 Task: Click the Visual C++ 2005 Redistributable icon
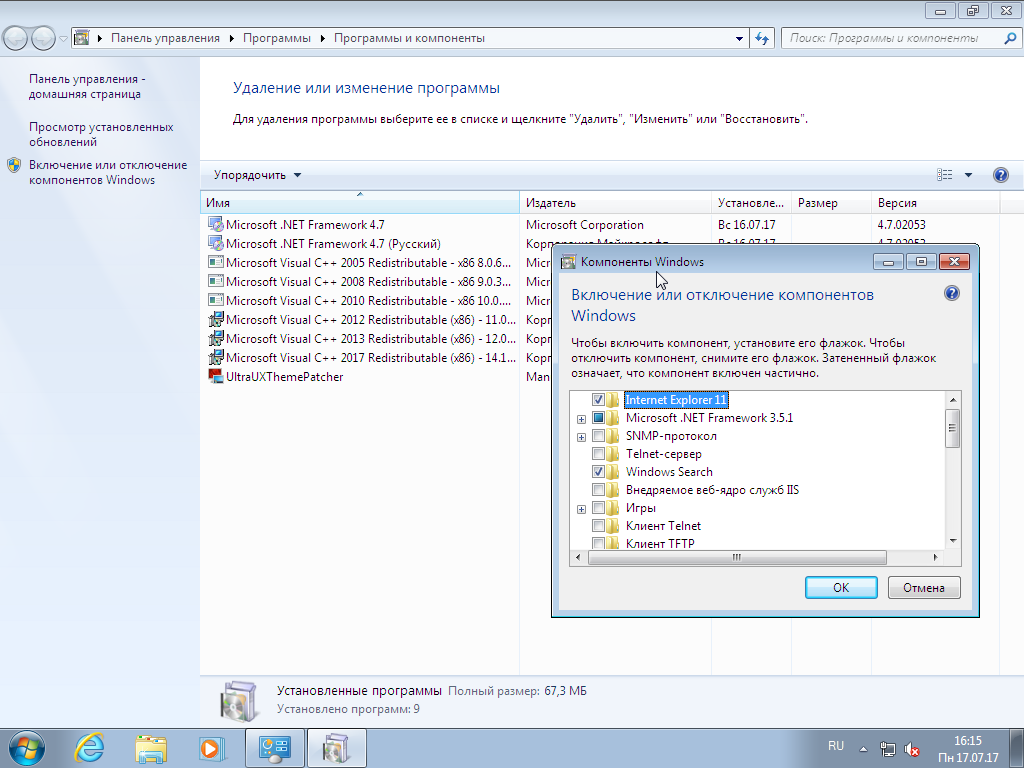[x=216, y=263]
